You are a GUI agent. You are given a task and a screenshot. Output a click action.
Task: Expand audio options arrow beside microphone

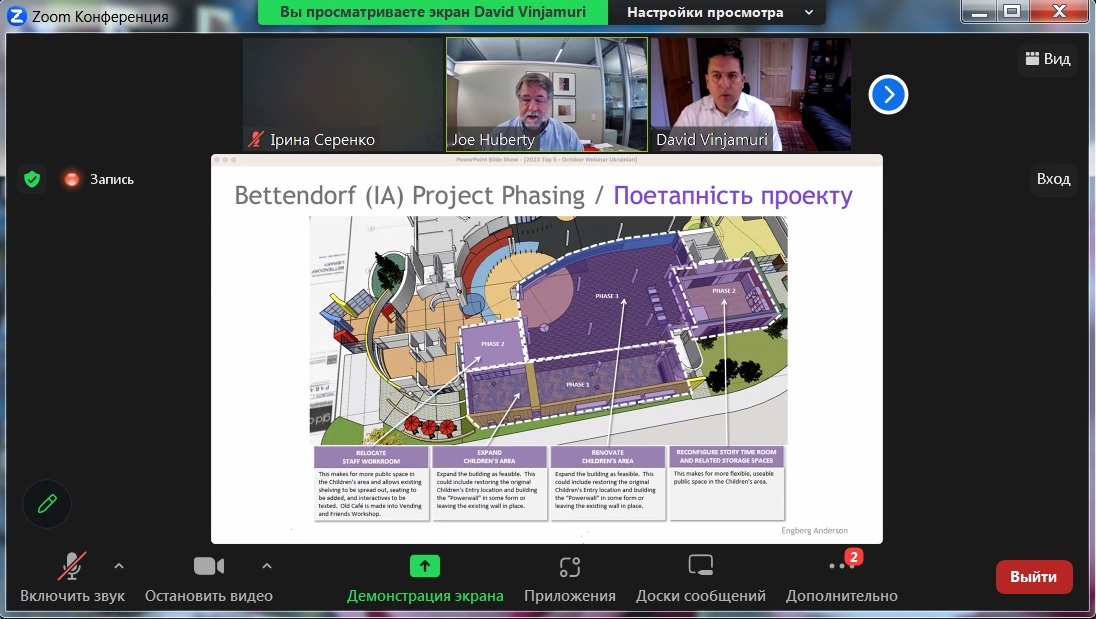[x=119, y=566]
